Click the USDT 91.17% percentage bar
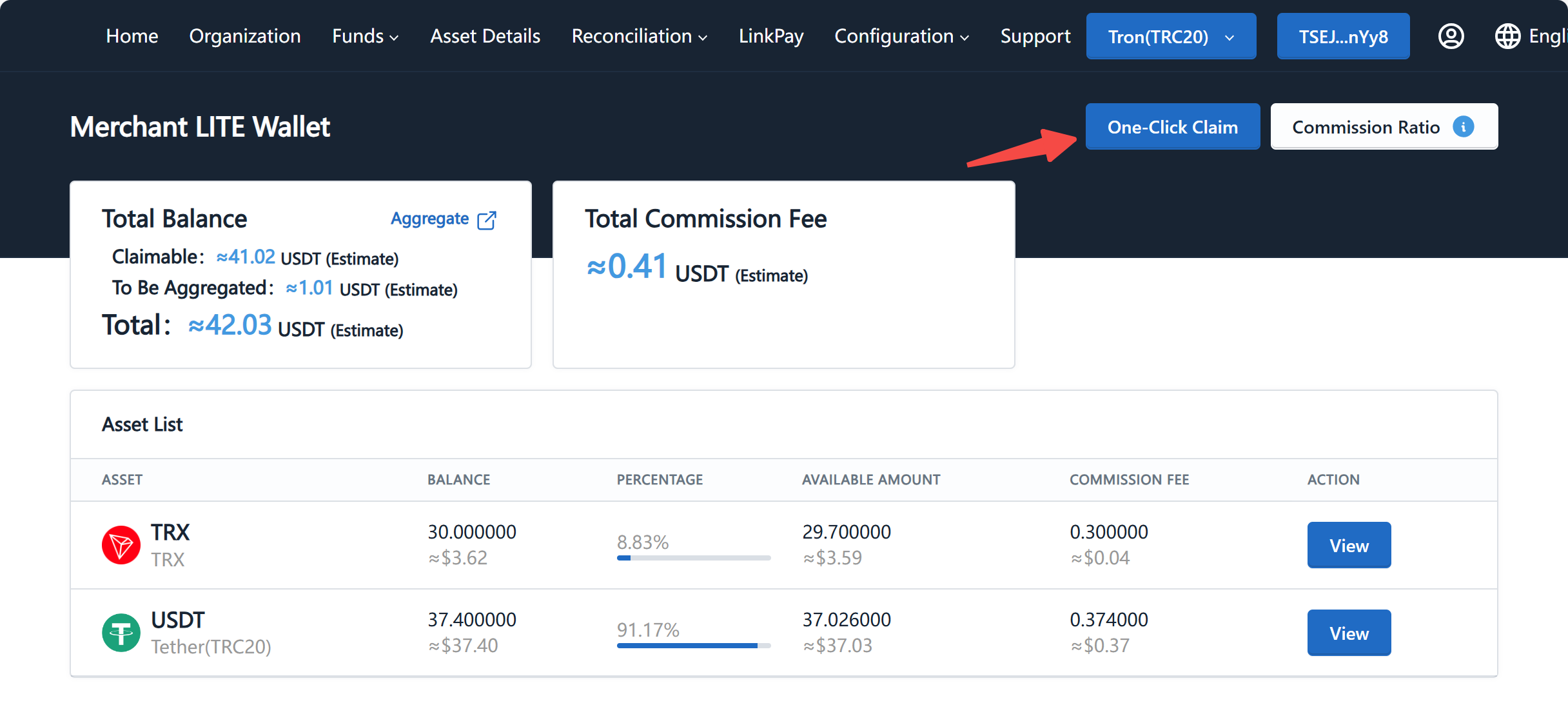 694,646
